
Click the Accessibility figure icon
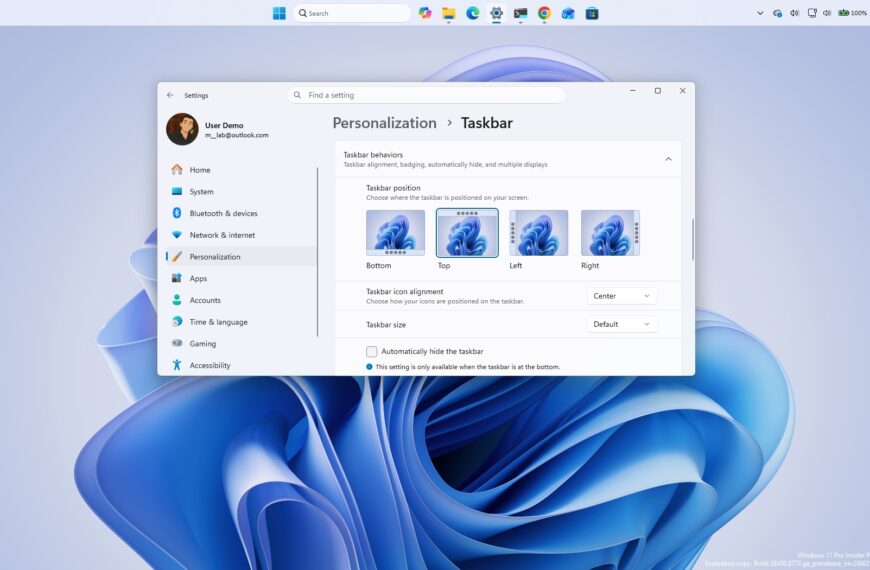[177, 365]
